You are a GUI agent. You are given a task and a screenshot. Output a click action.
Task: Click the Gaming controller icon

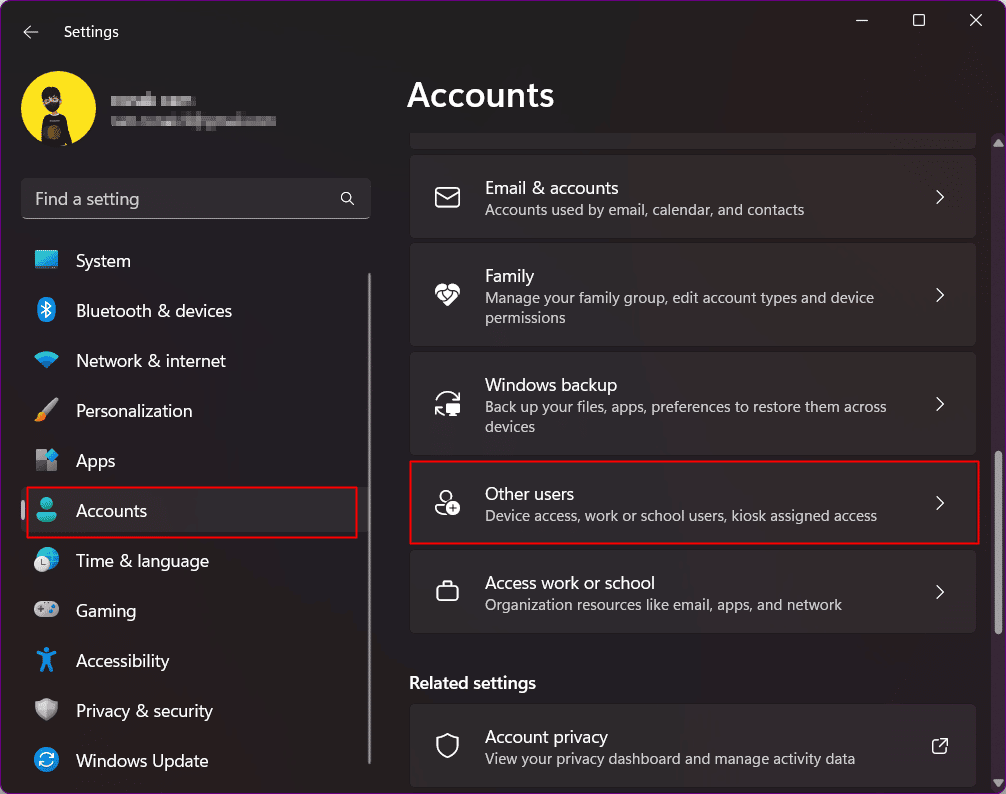pyautogui.click(x=46, y=609)
